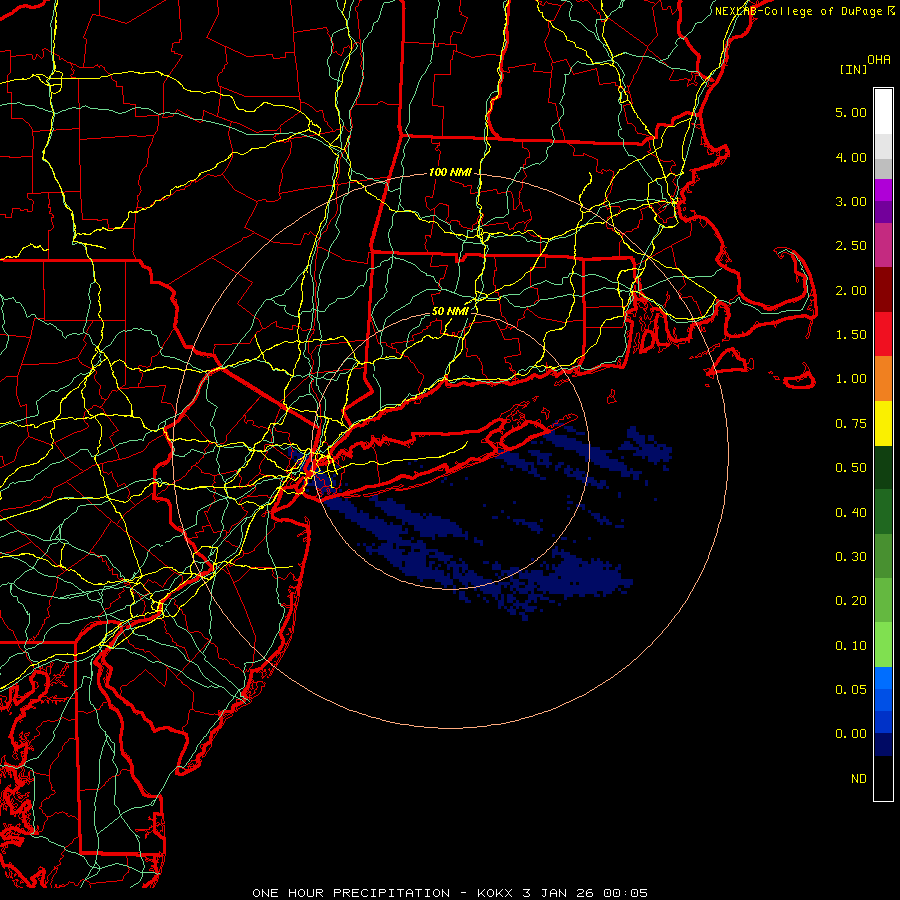This screenshot has height=900, width=900.
Task: Click the white swatch atop the legend
Action: pyautogui.click(x=883, y=111)
